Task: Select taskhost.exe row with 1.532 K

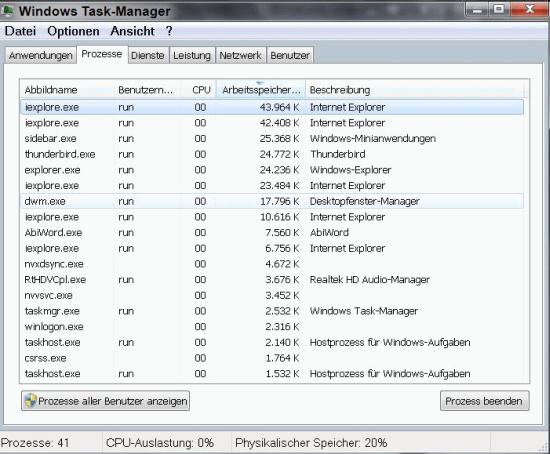Action: [272, 374]
